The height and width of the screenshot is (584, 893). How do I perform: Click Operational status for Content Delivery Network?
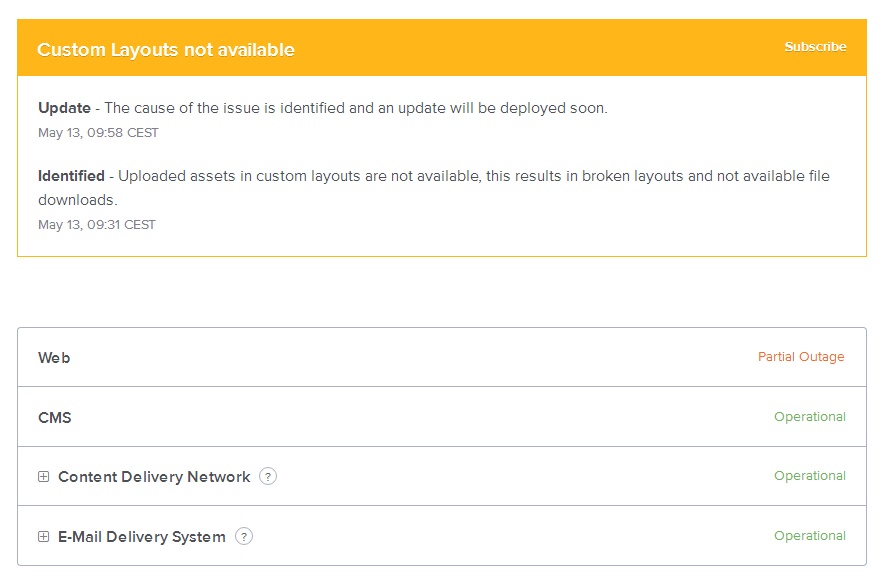click(810, 476)
